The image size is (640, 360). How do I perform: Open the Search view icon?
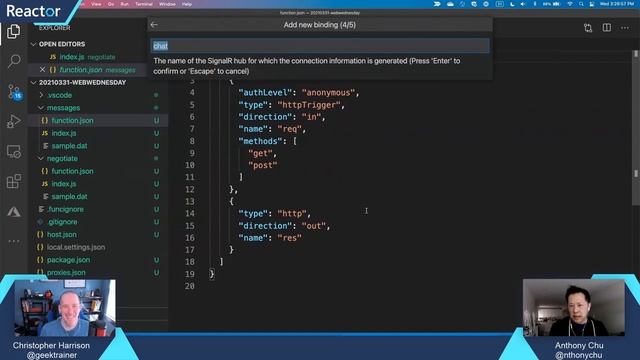pyautogui.click(x=14, y=61)
